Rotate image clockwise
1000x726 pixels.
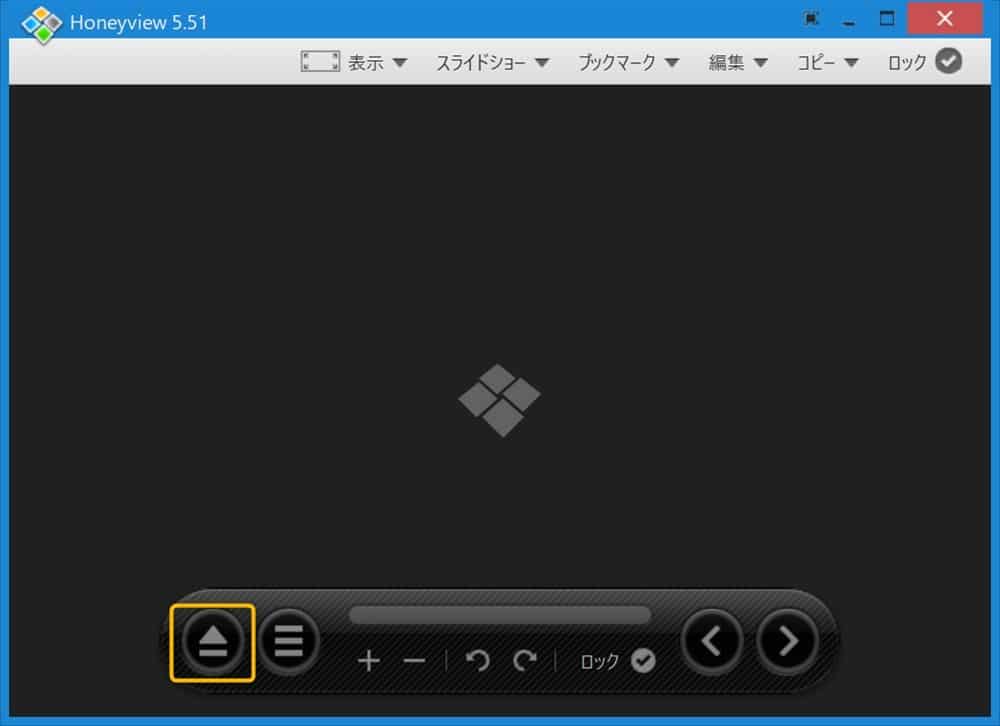point(525,661)
